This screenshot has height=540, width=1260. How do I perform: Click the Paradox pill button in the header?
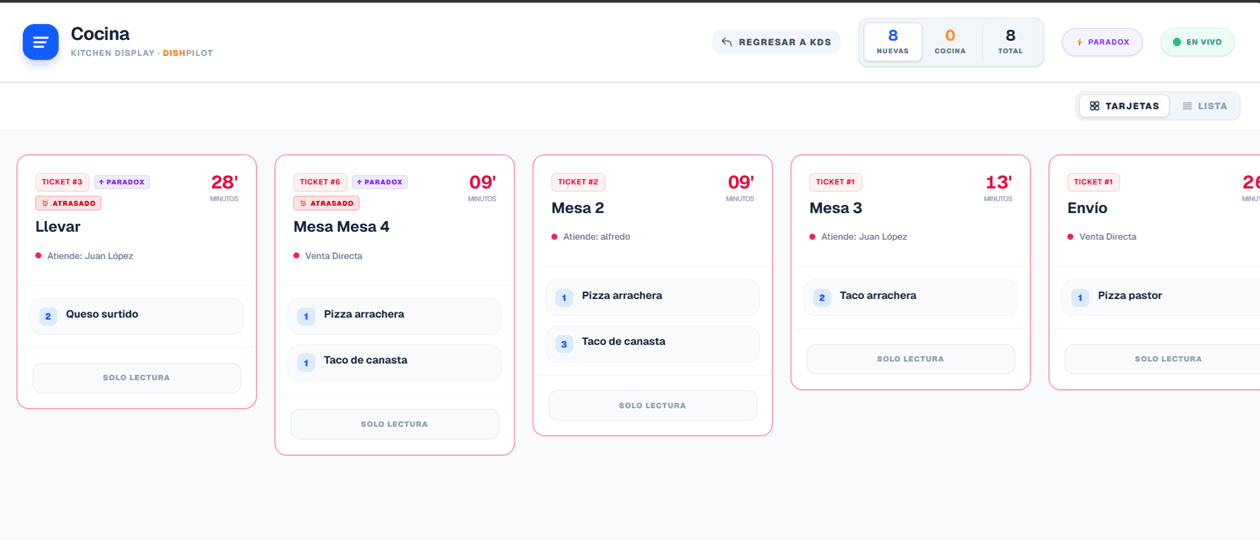[1102, 42]
